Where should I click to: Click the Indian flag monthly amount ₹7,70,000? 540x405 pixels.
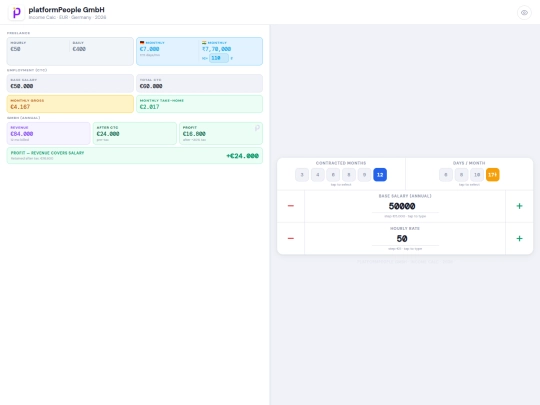216,49
